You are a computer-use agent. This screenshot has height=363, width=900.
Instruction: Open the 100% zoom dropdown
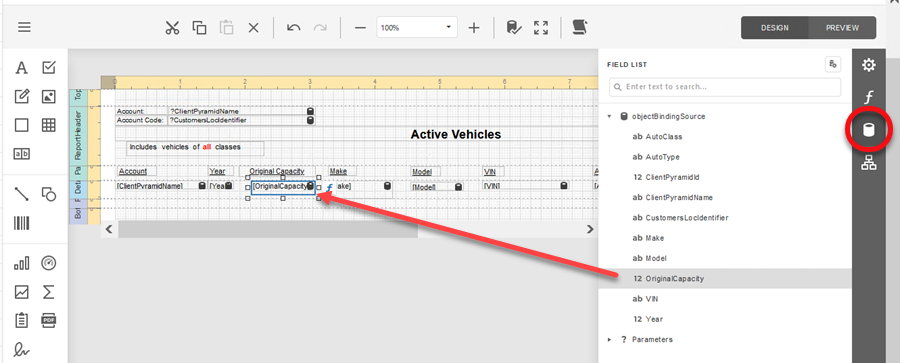417,28
